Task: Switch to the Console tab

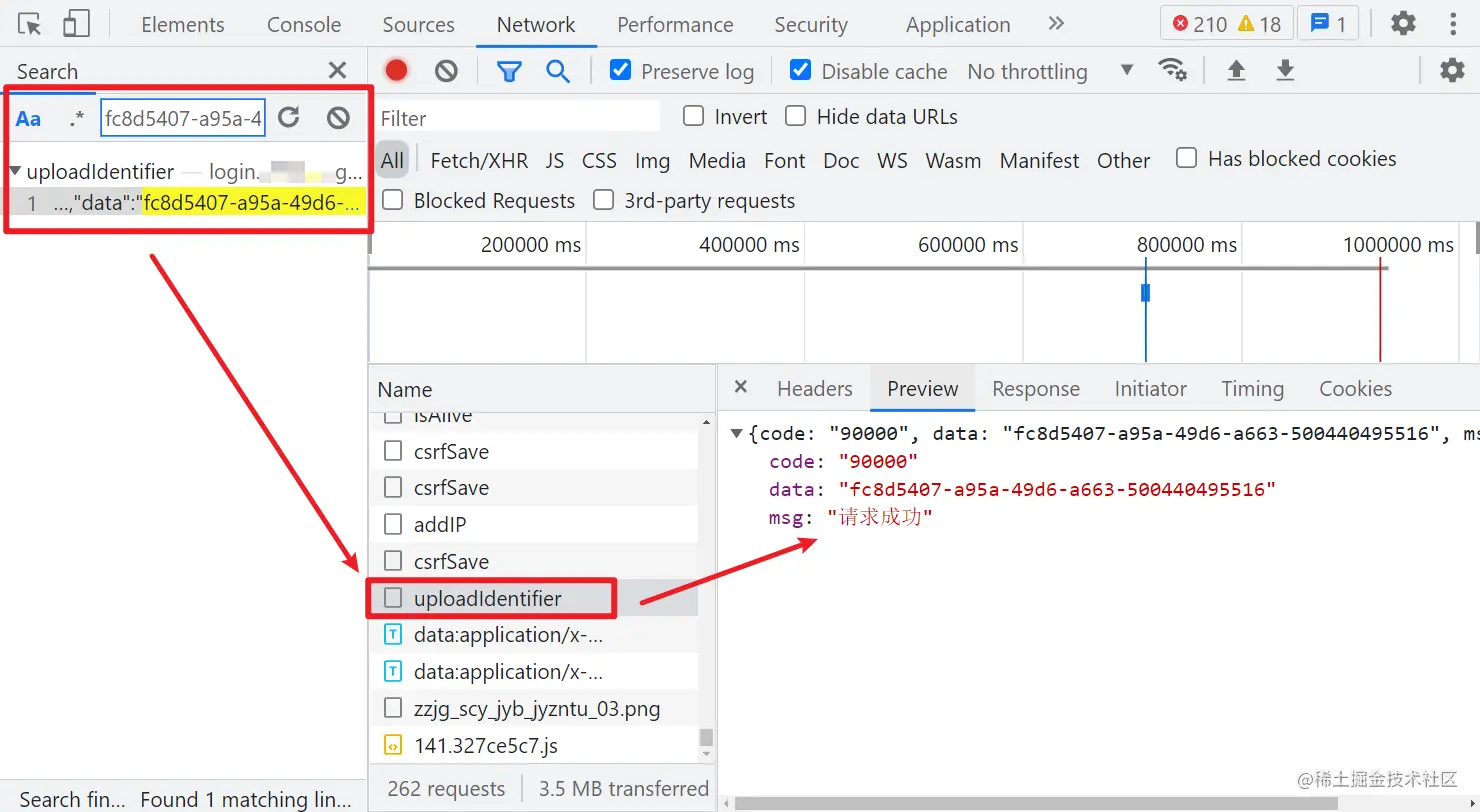Action: pos(304,24)
